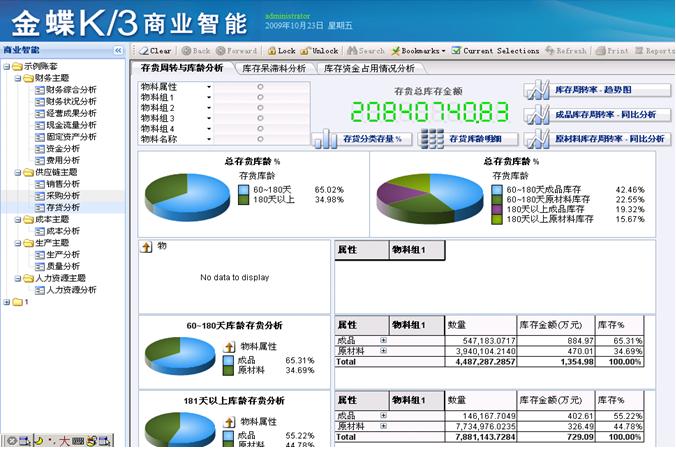
Task: Switch to the 库存呆滞料分析 tab
Action: pyautogui.click(x=274, y=69)
